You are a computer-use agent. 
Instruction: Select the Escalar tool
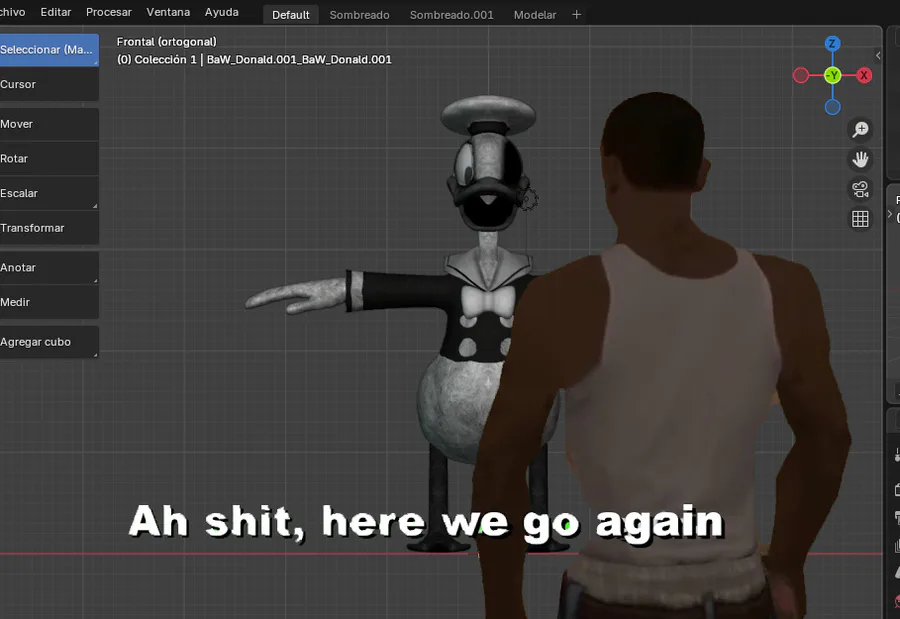[49, 193]
